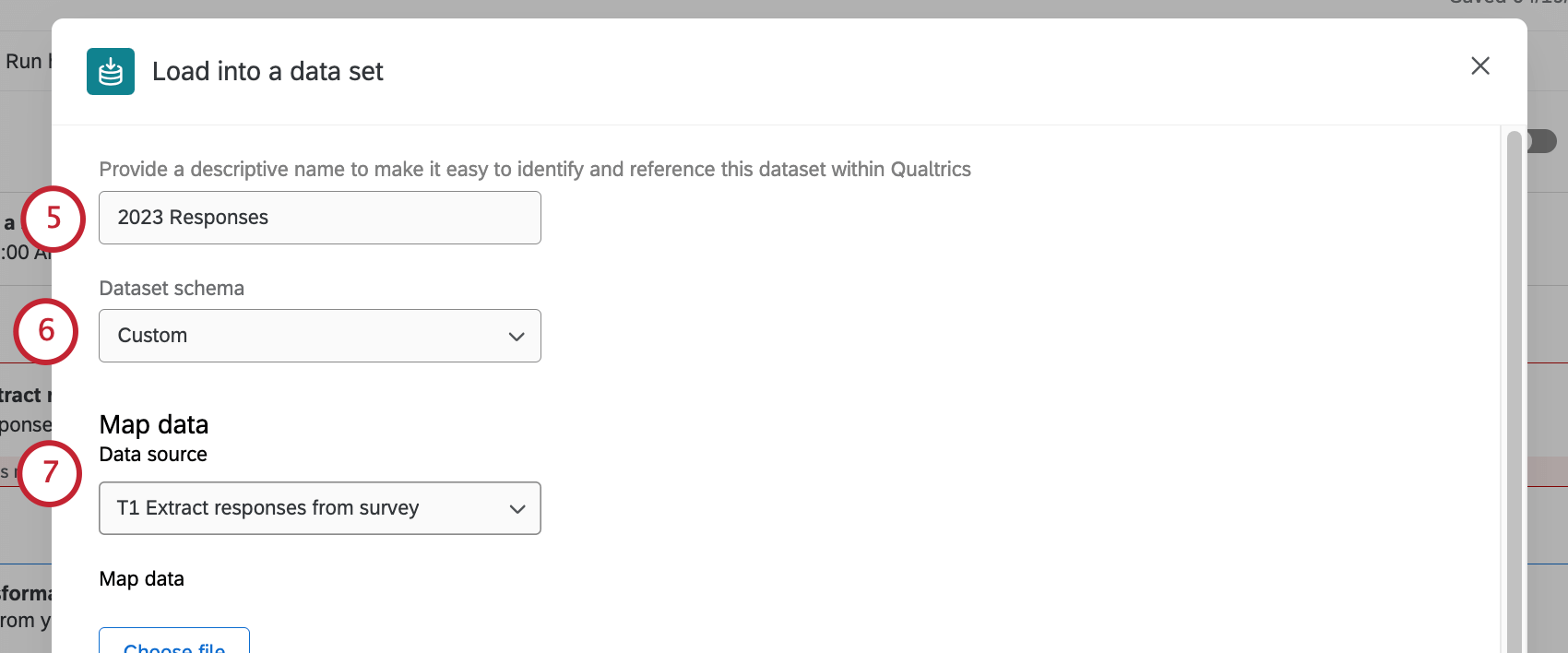
Task: Click the red circled number 5 annotation
Action: click(53, 220)
